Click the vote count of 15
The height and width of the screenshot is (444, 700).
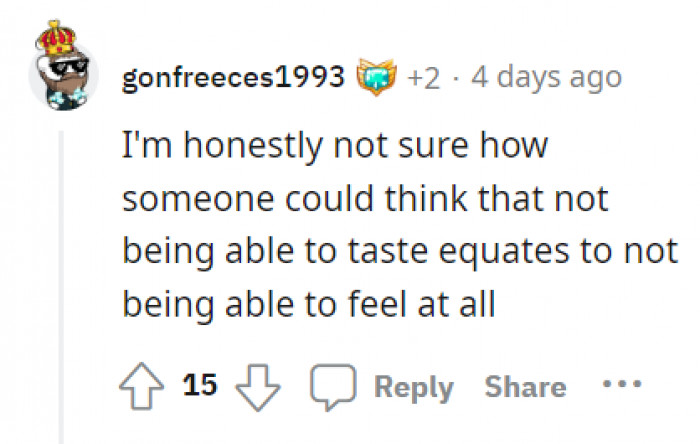click(201, 385)
